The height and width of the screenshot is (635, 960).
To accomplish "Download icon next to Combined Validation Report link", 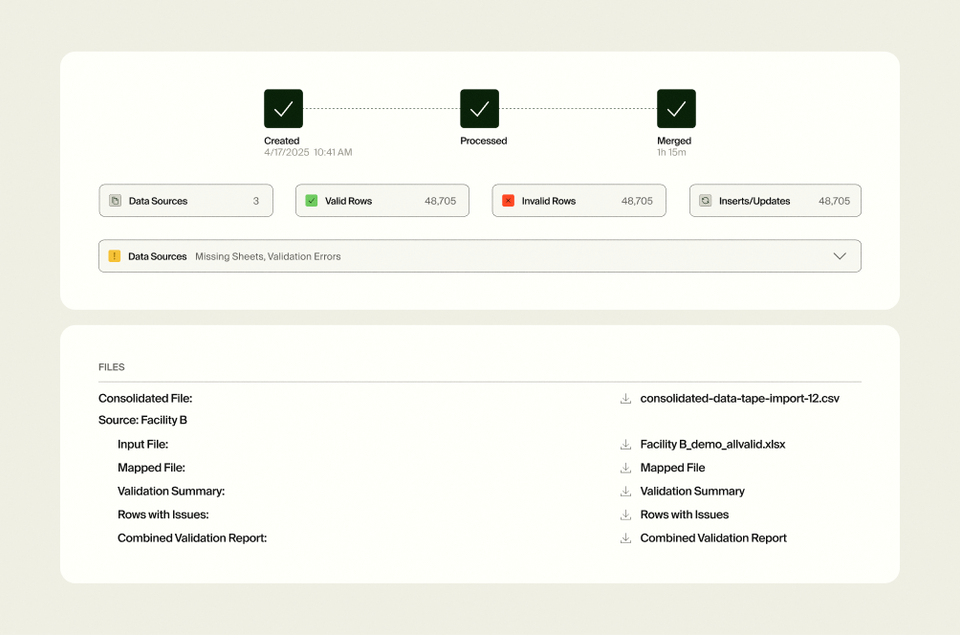I will 625,538.
